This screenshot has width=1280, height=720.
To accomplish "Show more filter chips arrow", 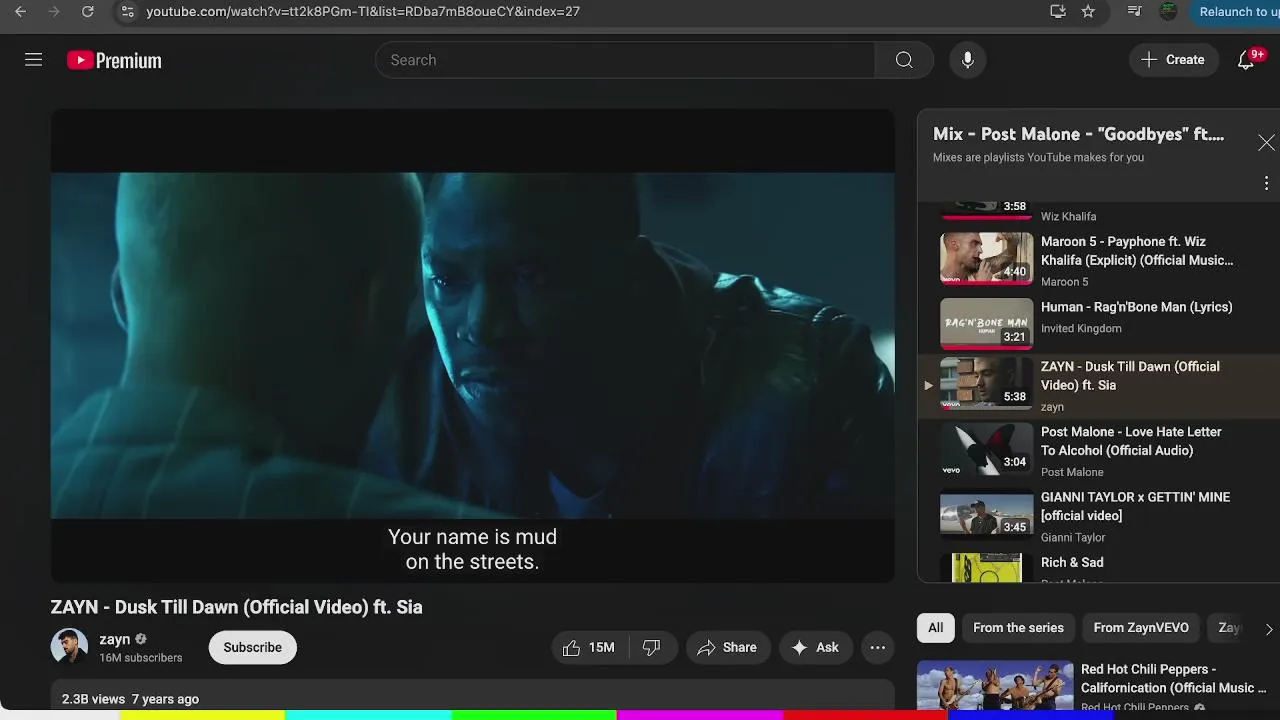I will click(x=1268, y=629).
